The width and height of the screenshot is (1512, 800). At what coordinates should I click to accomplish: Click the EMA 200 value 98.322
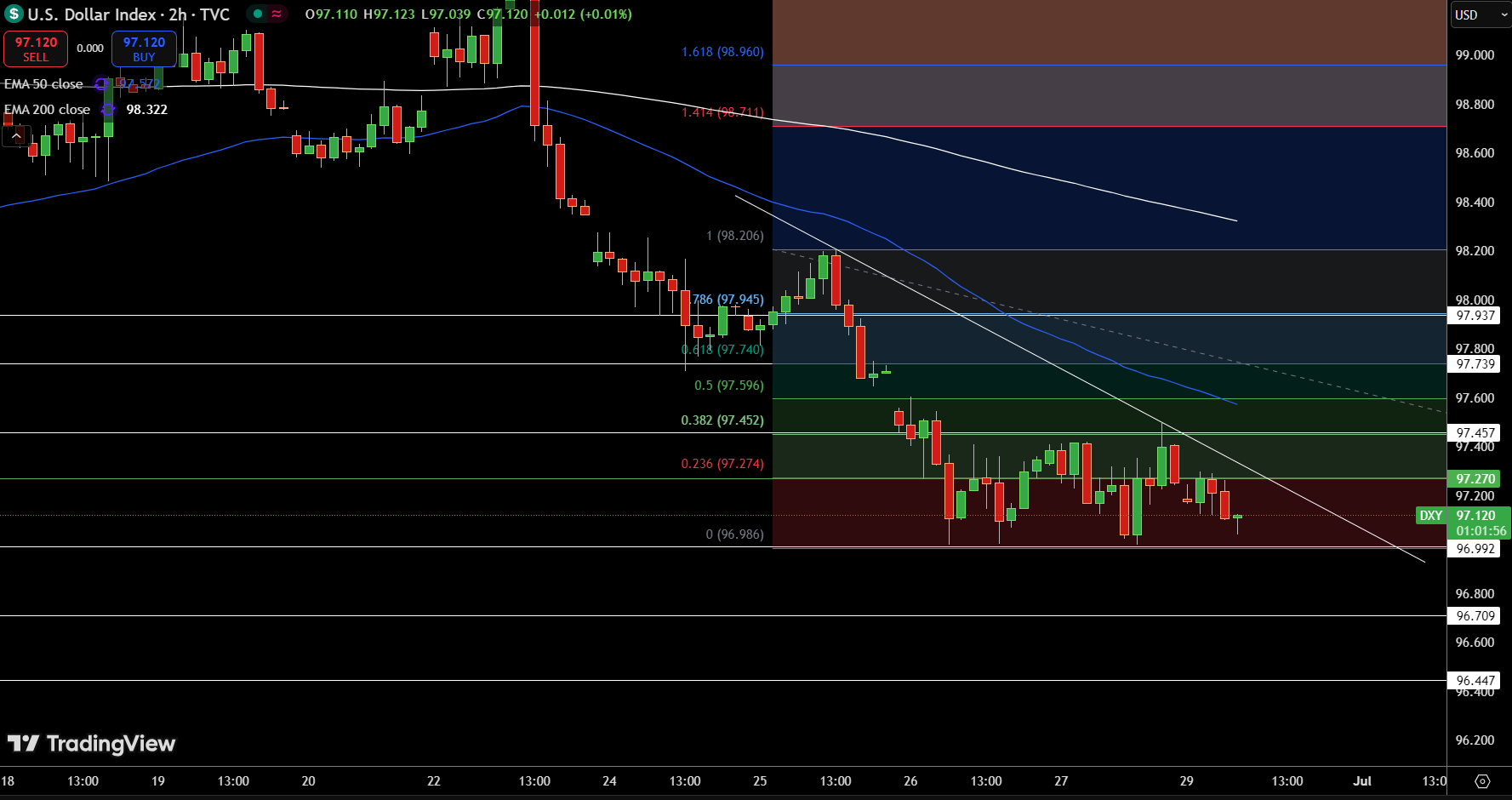pos(146,110)
